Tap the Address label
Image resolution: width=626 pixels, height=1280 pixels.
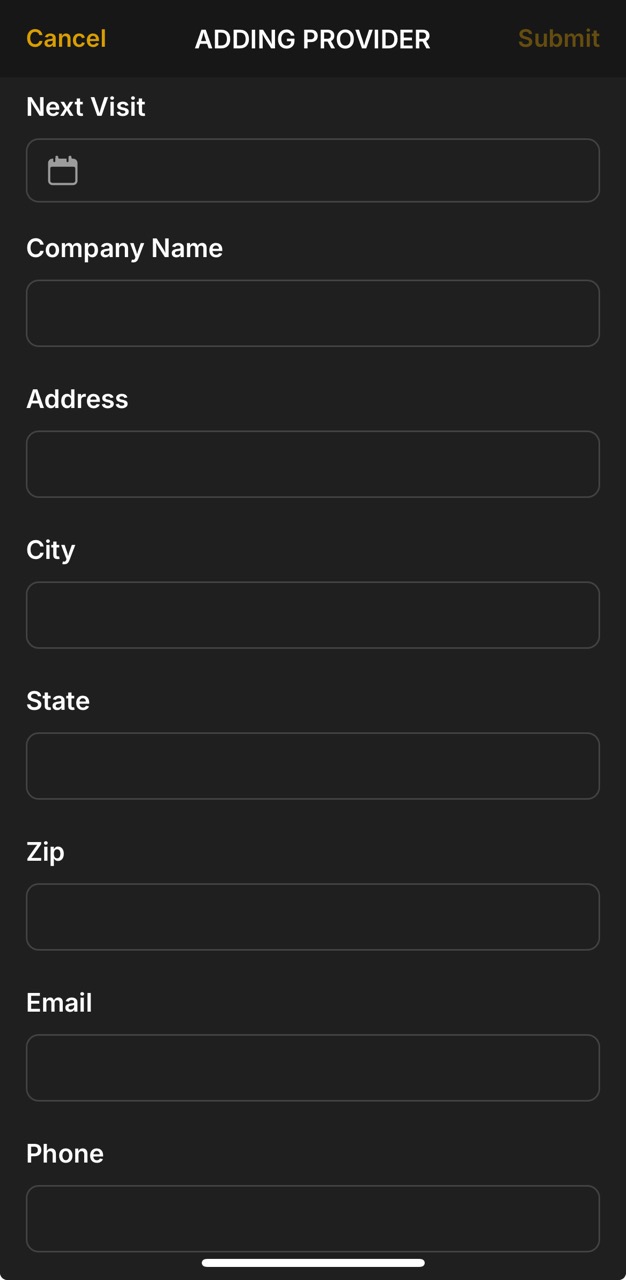[x=77, y=399]
